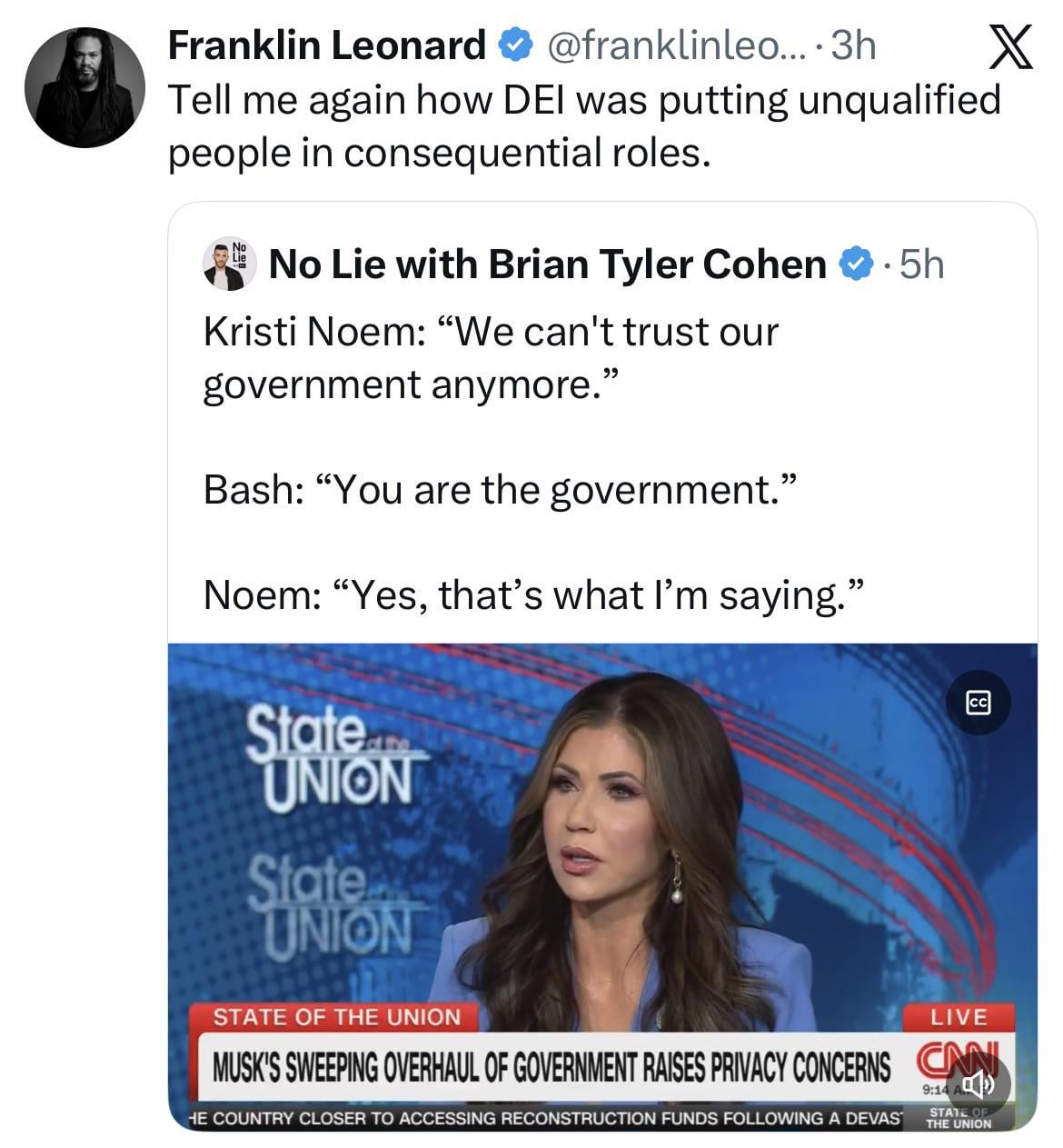Toggle closed captions on the video
This screenshot has height=1148, width=1063.
coord(978,702)
